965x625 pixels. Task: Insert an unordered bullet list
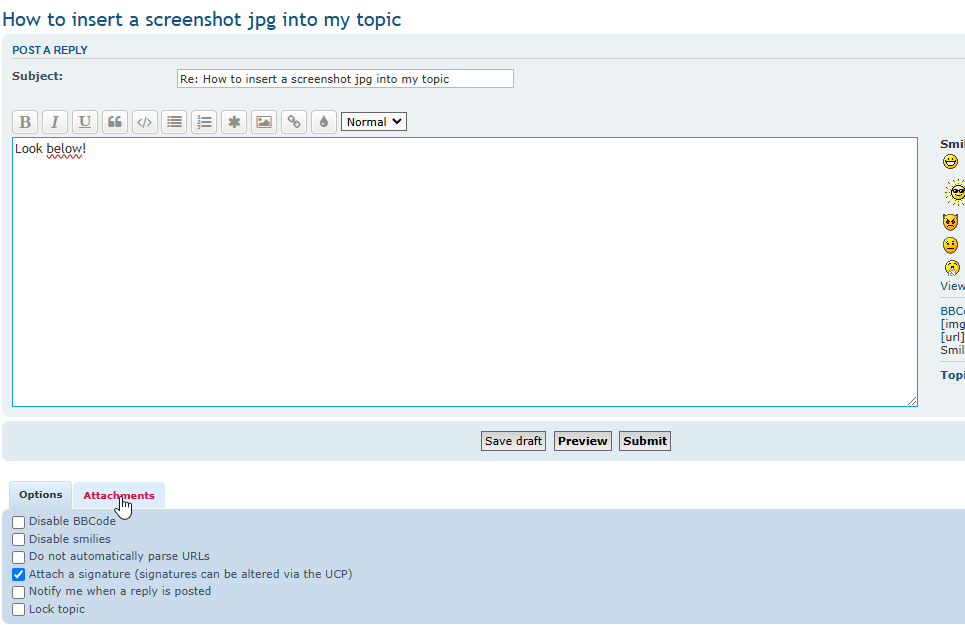coord(175,122)
